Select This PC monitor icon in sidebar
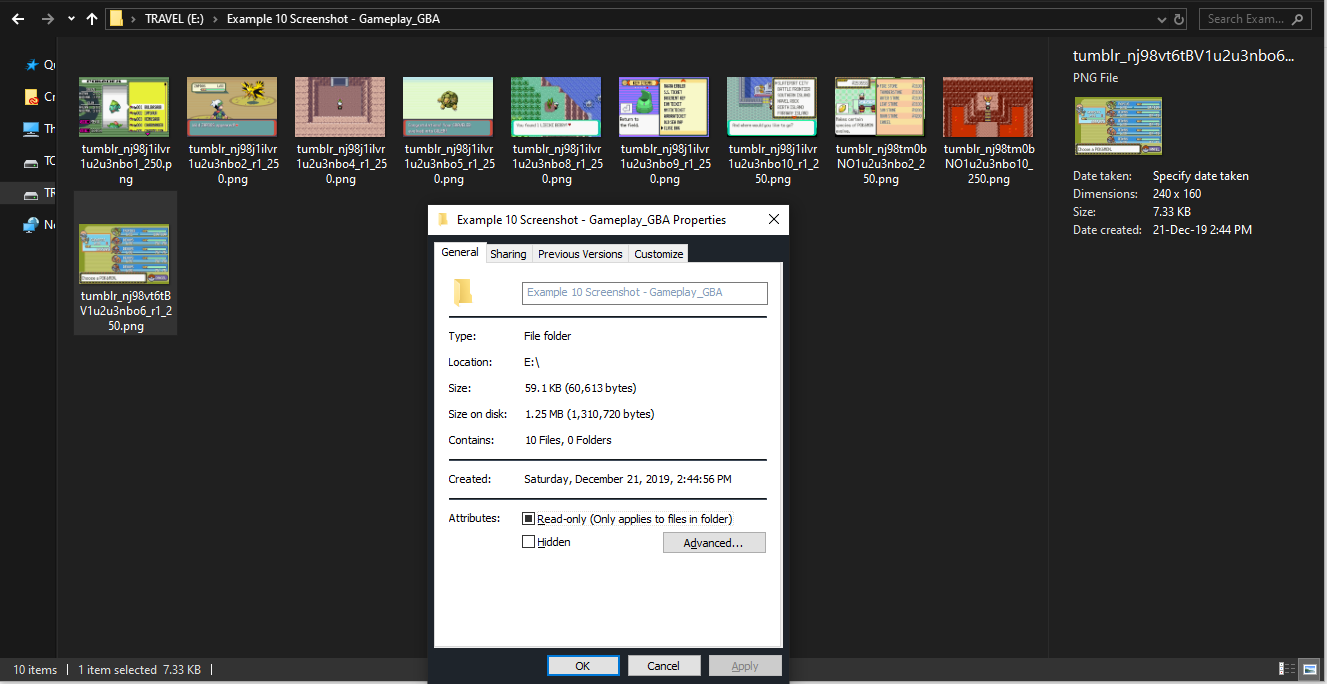 click(31, 129)
